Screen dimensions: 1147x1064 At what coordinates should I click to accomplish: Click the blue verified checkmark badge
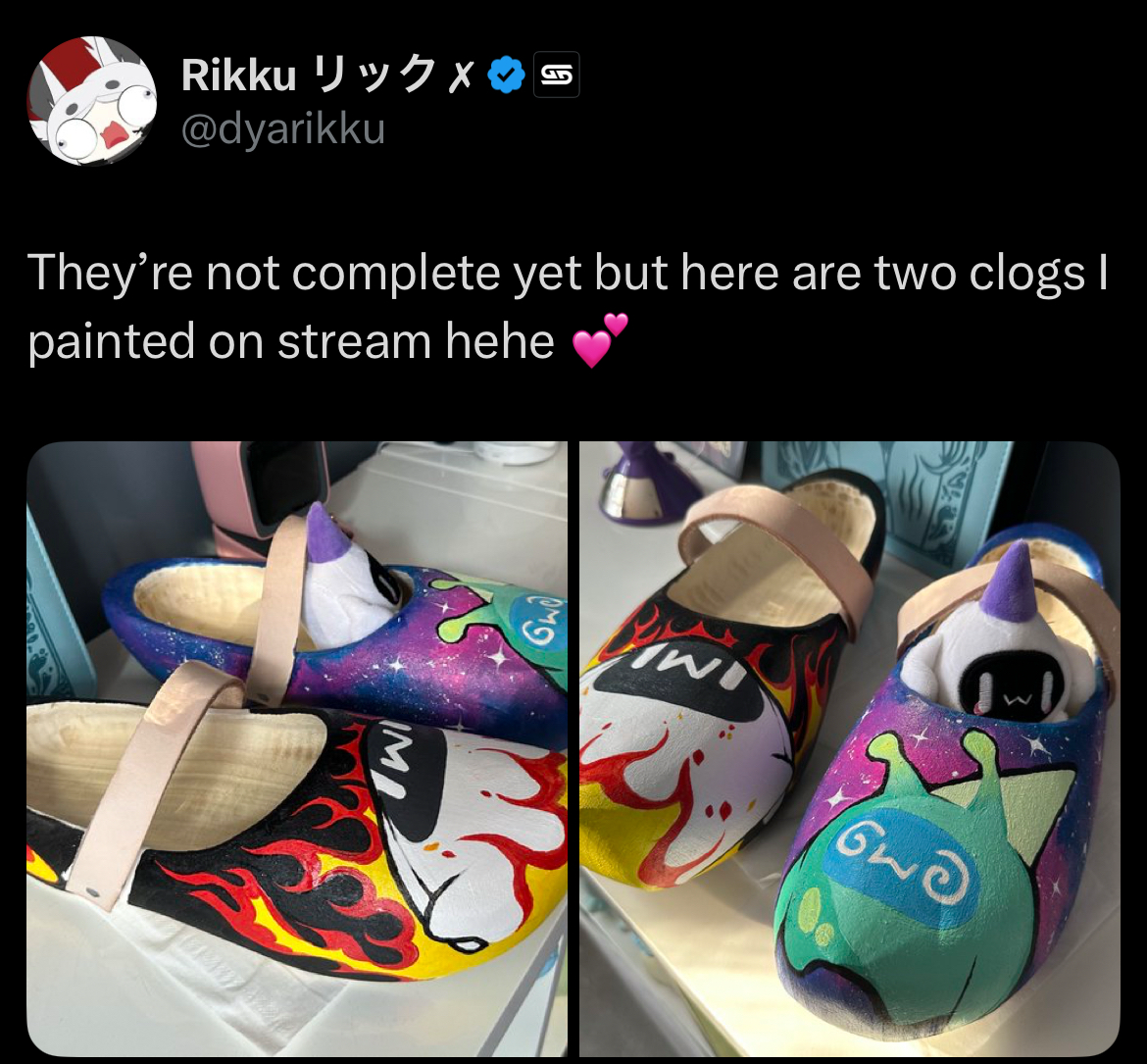(506, 75)
